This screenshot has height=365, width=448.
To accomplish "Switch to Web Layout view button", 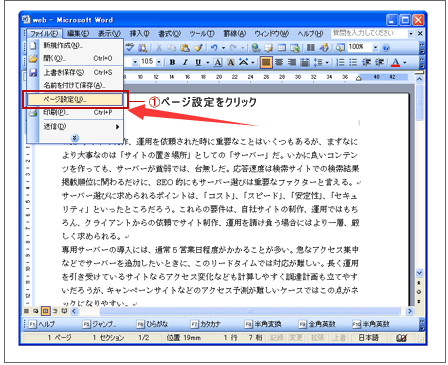I will coord(36,311).
